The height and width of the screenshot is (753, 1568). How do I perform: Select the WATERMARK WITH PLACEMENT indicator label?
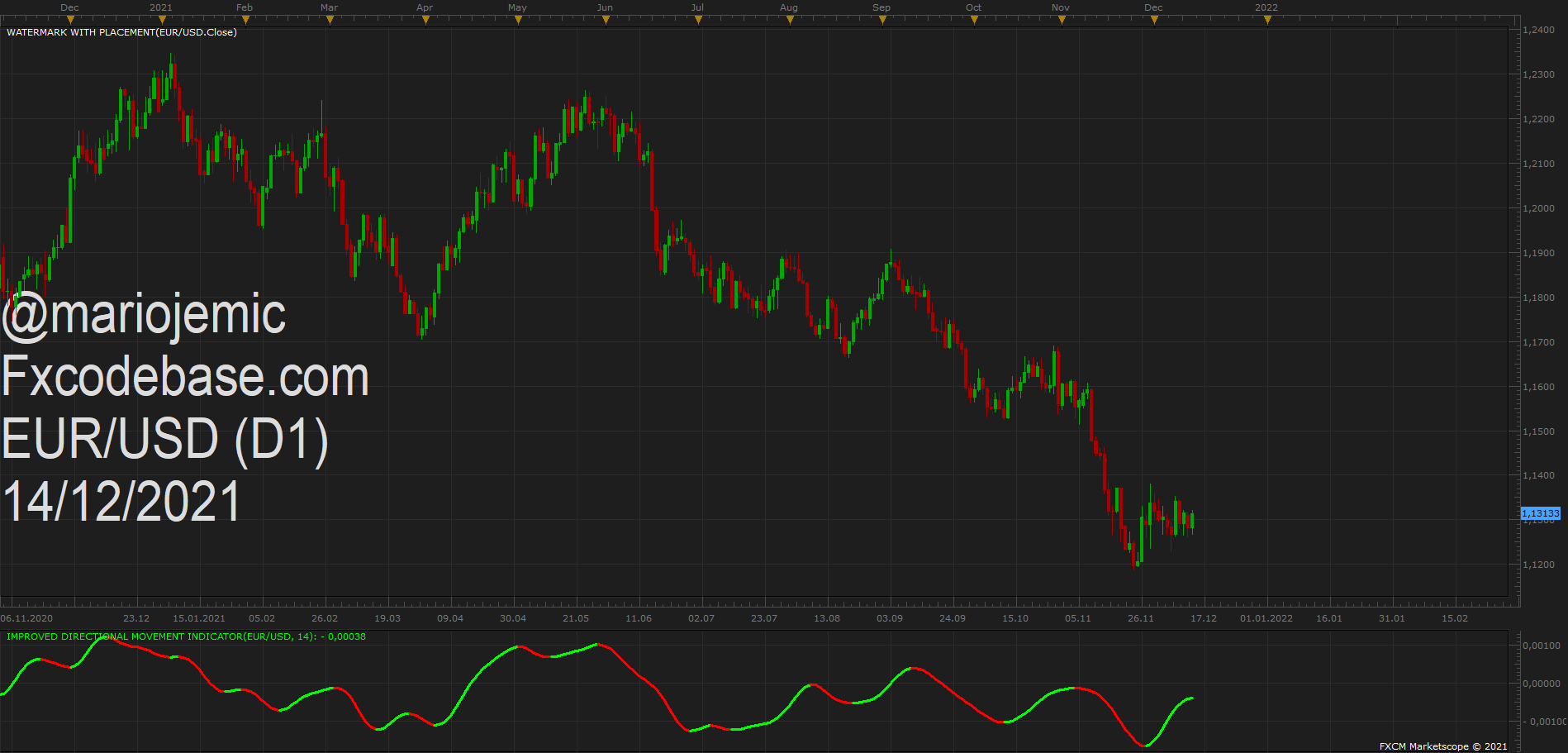pyautogui.click(x=121, y=32)
